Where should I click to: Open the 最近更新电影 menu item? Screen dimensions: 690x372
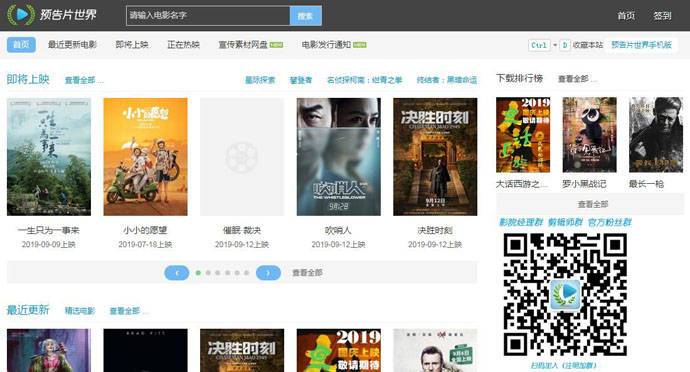coord(72,44)
